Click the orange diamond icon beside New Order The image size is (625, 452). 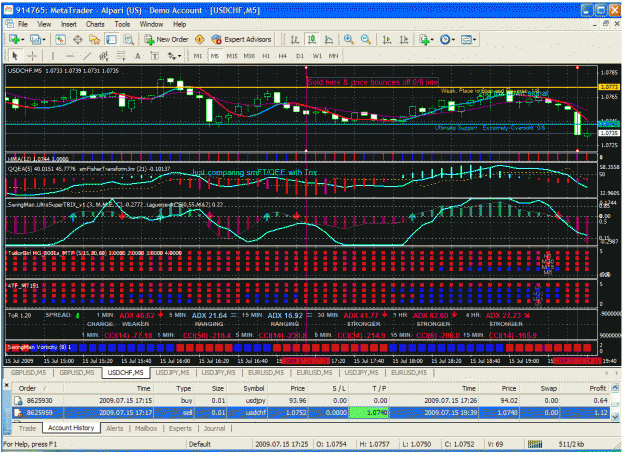click(200, 39)
